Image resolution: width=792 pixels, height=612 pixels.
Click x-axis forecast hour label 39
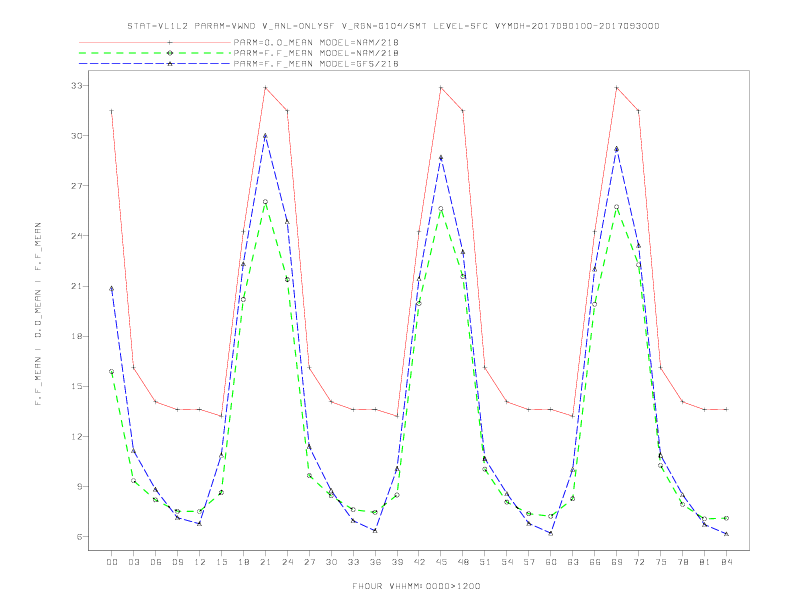pos(398,562)
